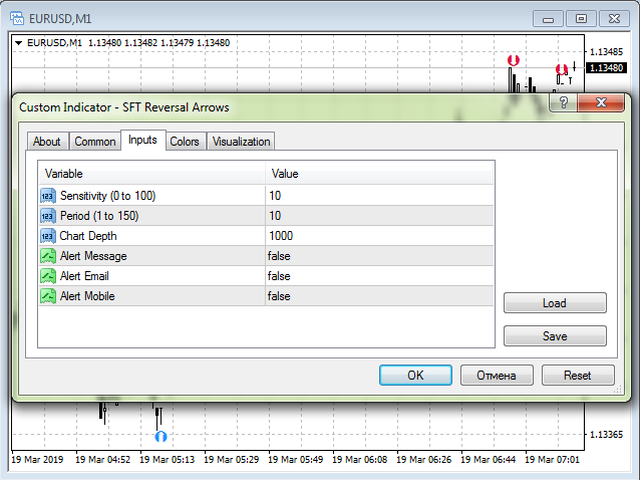The image size is (640, 480).
Task: Click the EURUSD,M1 chart window icon
Action: (x=17, y=18)
